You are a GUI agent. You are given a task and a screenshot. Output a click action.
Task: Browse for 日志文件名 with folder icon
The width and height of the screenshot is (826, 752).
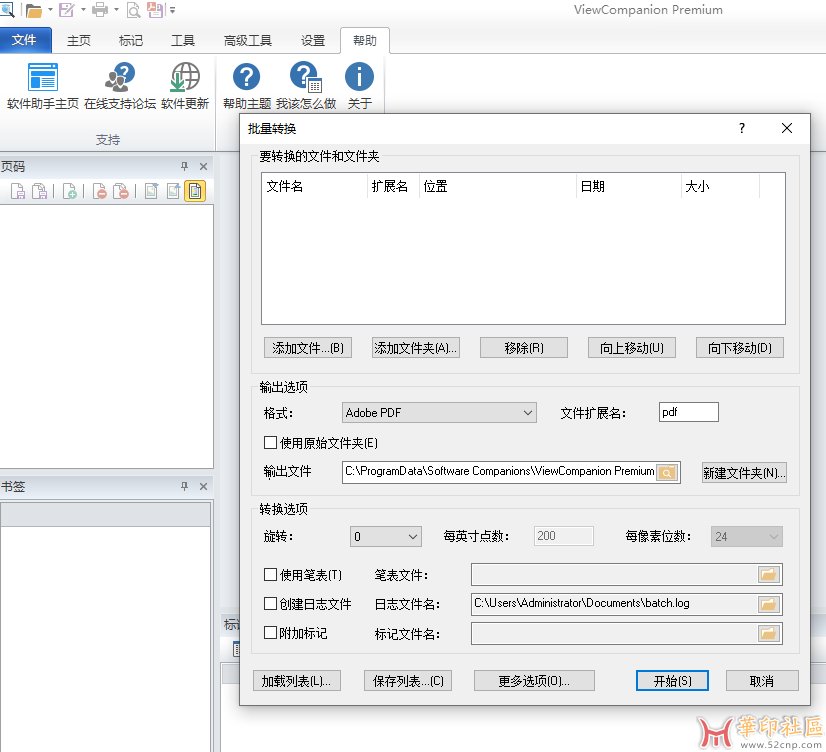(769, 603)
